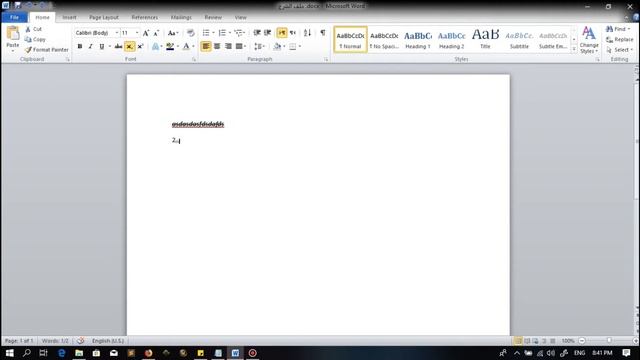Decrease paragraph indent
Image resolution: width=640 pixels, height=360 pixels.
point(257,33)
